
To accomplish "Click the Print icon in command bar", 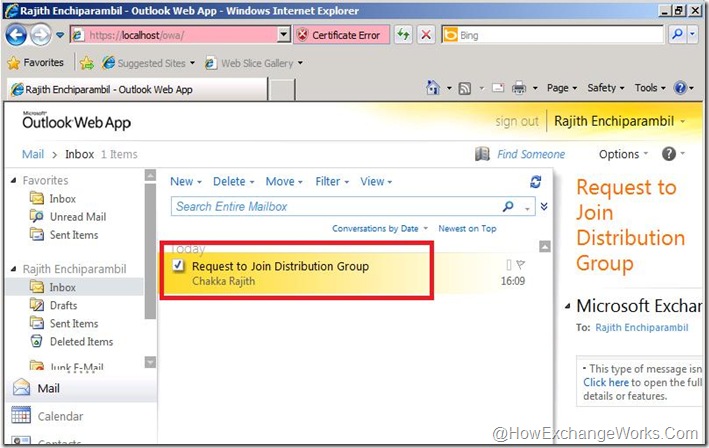I will (x=519, y=88).
